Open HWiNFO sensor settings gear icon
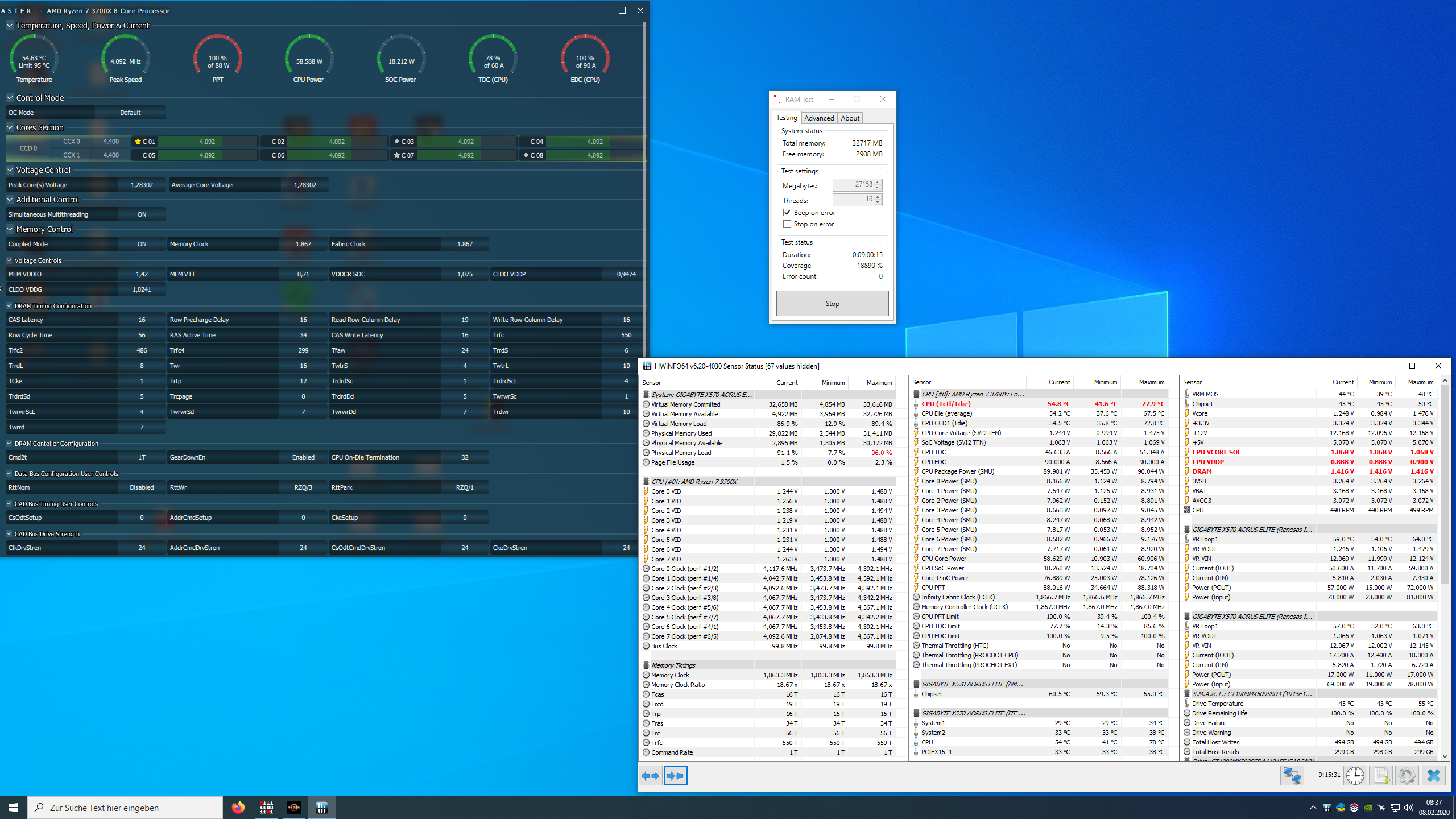Image resolution: width=1456 pixels, height=819 pixels. 1407,776
